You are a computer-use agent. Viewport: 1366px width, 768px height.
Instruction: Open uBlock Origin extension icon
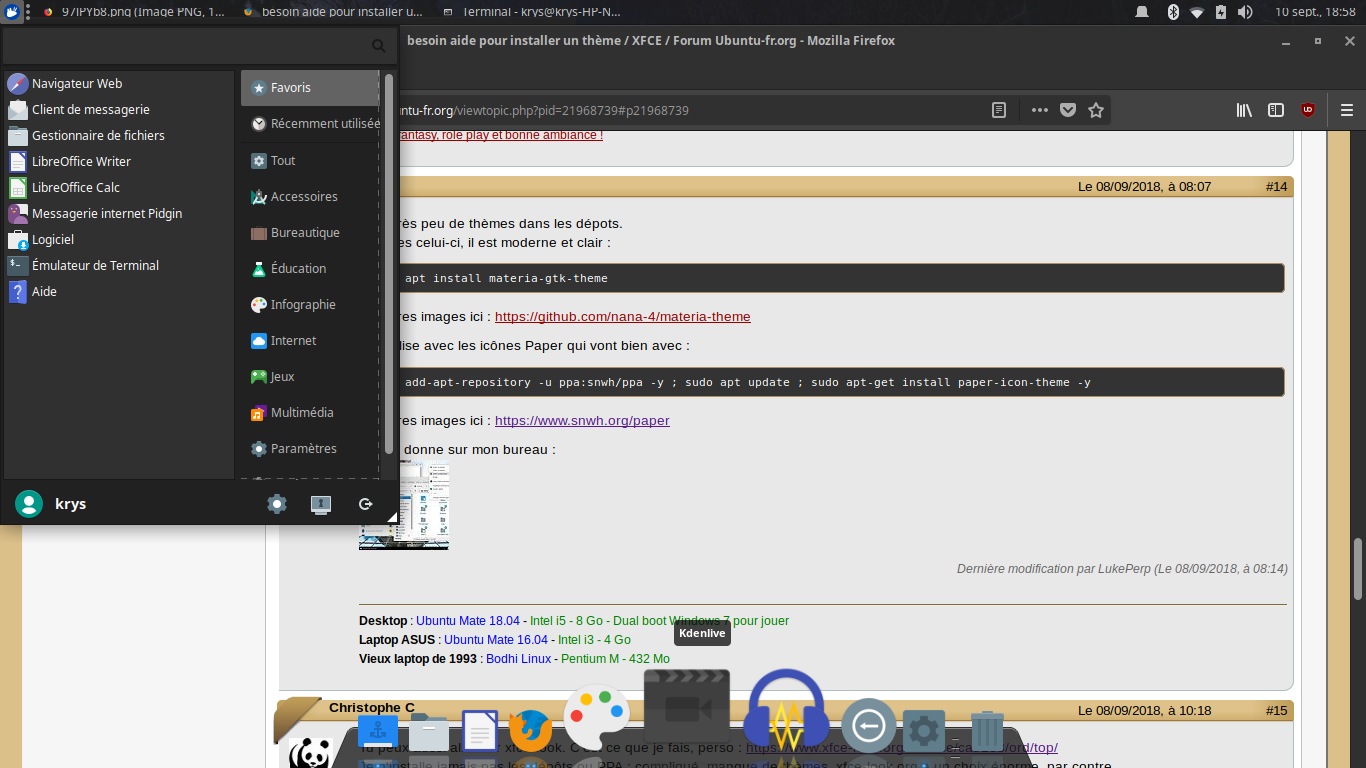point(1308,110)
